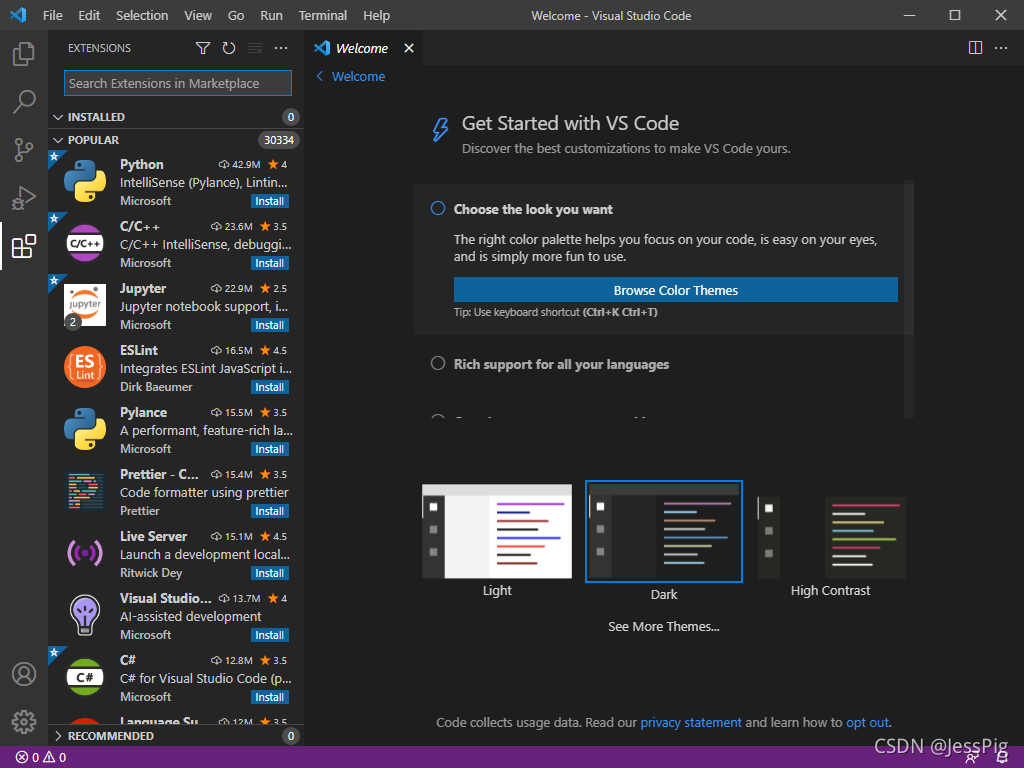Open the Go menu

coord(236,15)
